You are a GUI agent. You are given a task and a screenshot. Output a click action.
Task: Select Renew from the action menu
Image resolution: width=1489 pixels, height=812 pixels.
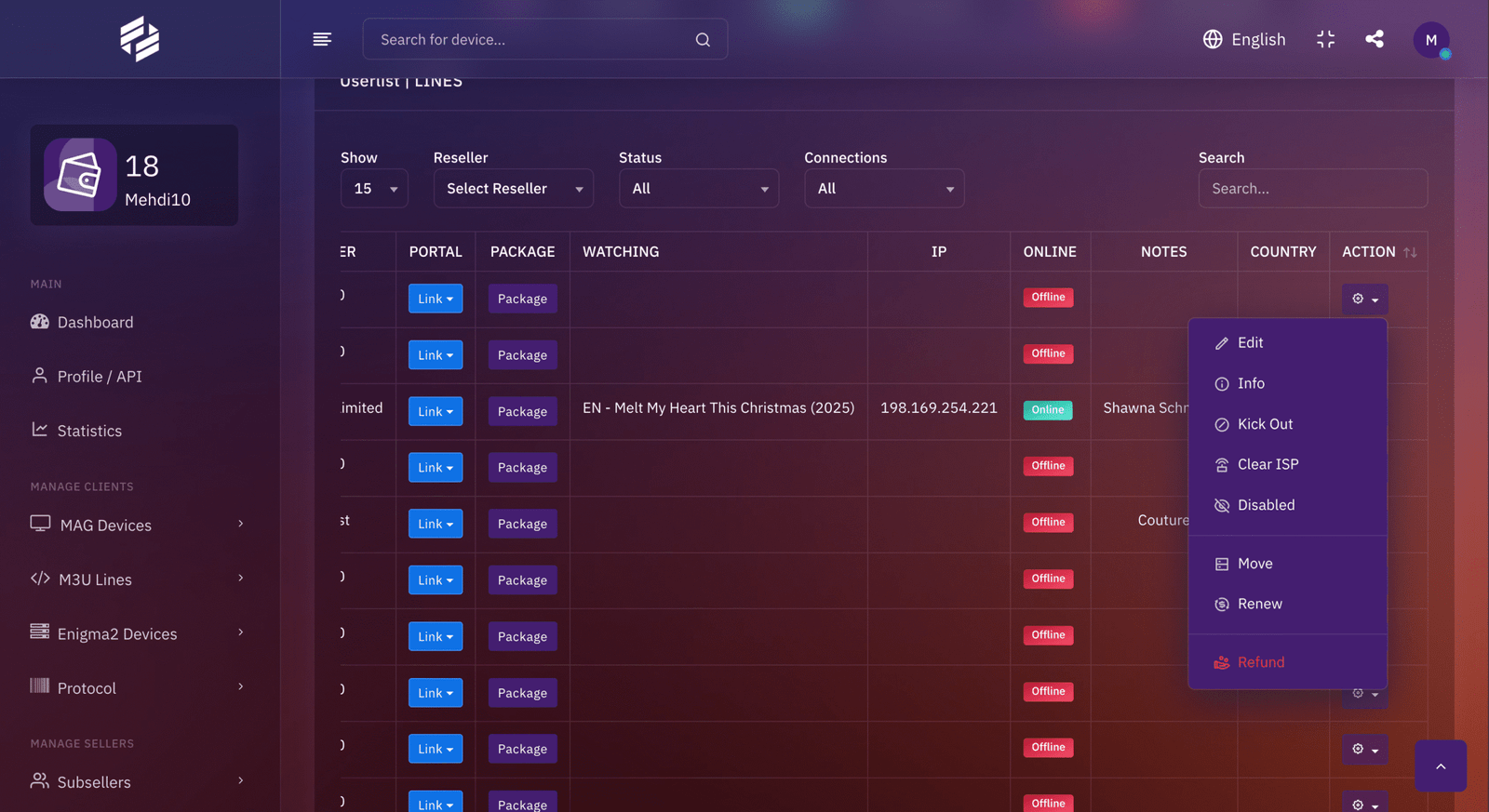[x=1288, y=604]
